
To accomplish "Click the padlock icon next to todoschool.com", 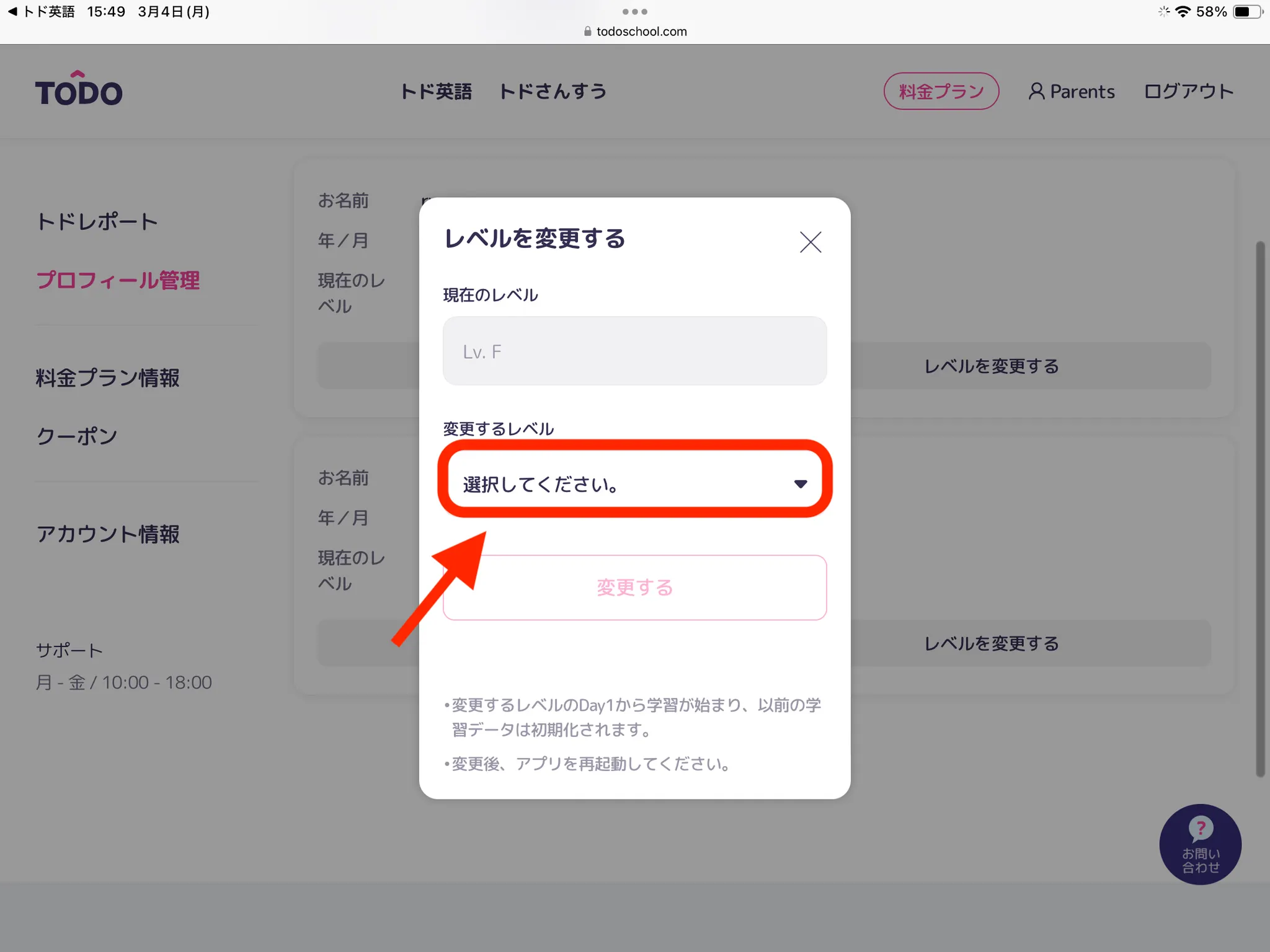I will [587, 32].
